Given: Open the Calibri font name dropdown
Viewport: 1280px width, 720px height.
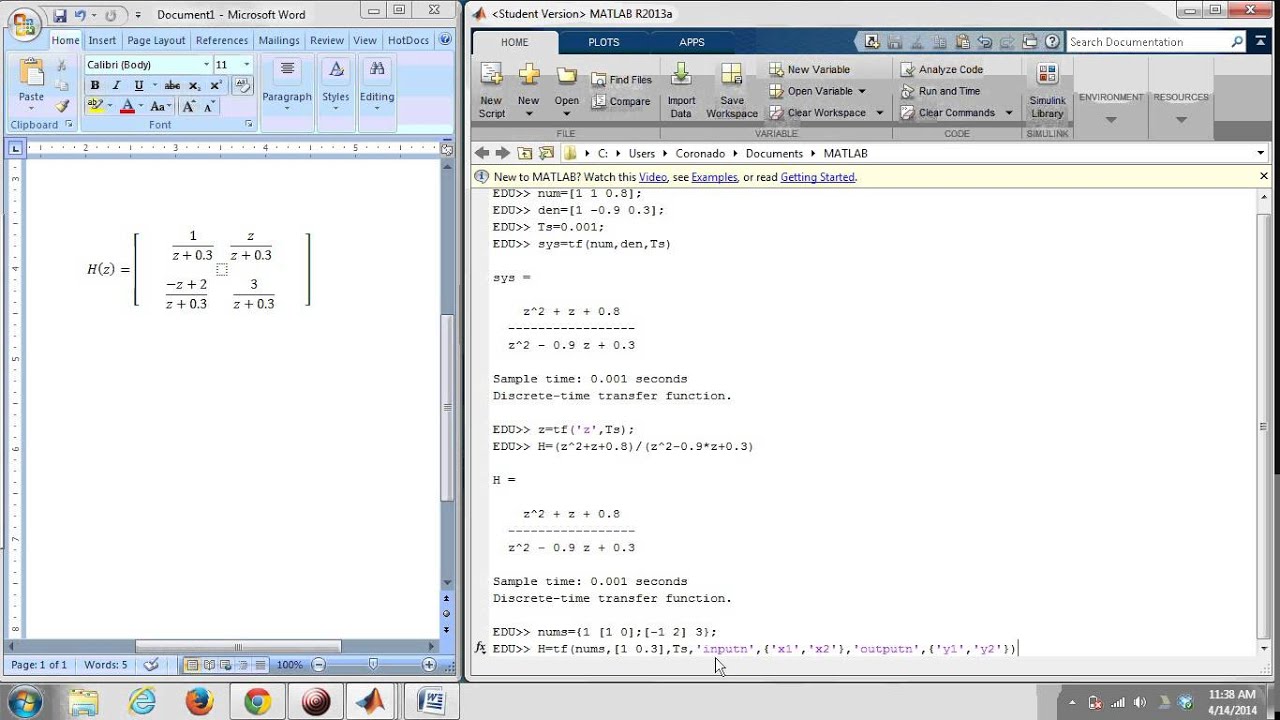Looking at the screenshot, I should pos(206,64).
